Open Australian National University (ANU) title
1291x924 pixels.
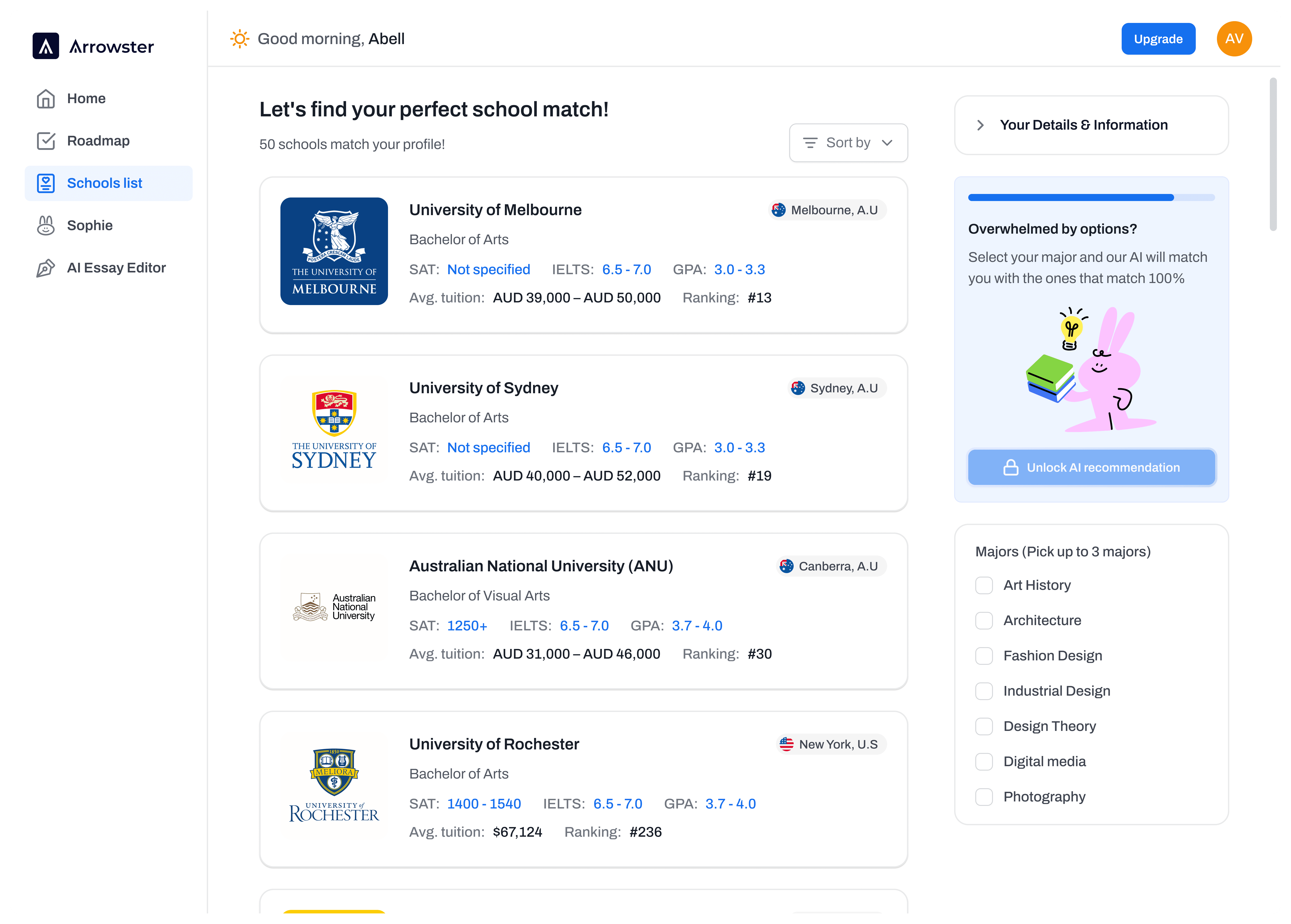click(541, 566)
